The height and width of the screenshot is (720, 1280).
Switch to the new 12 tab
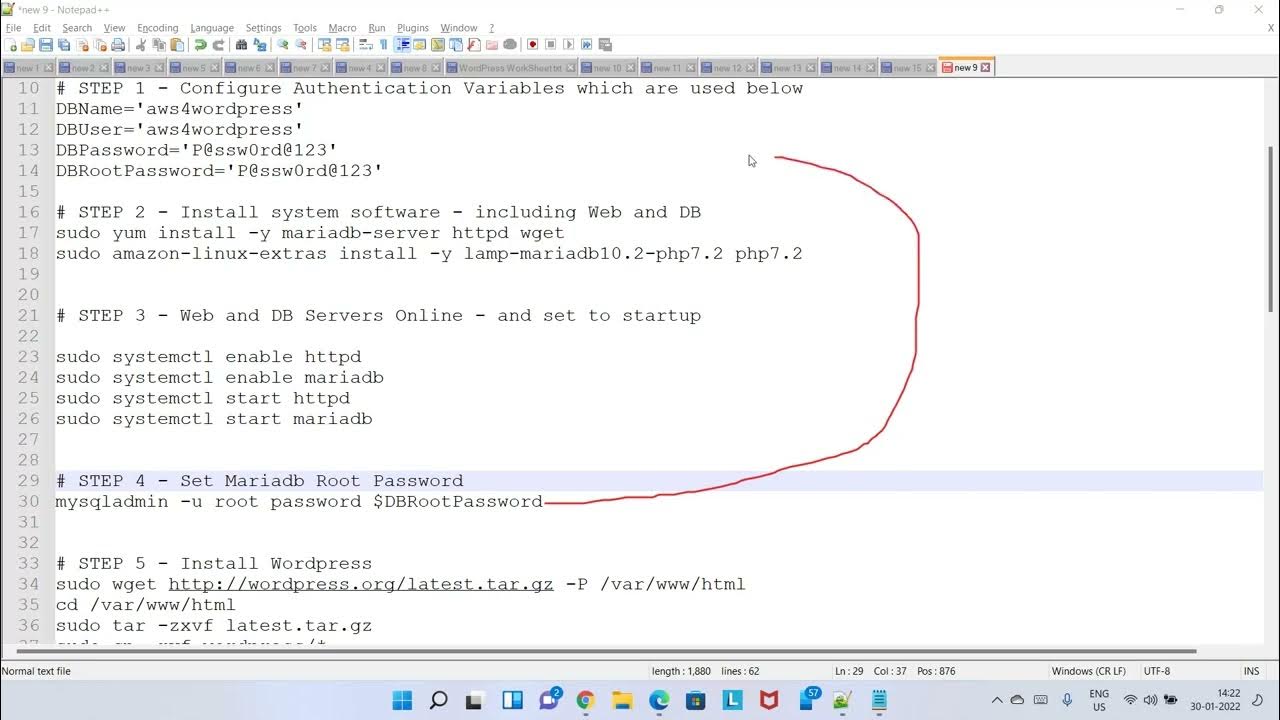coord(728,68)
